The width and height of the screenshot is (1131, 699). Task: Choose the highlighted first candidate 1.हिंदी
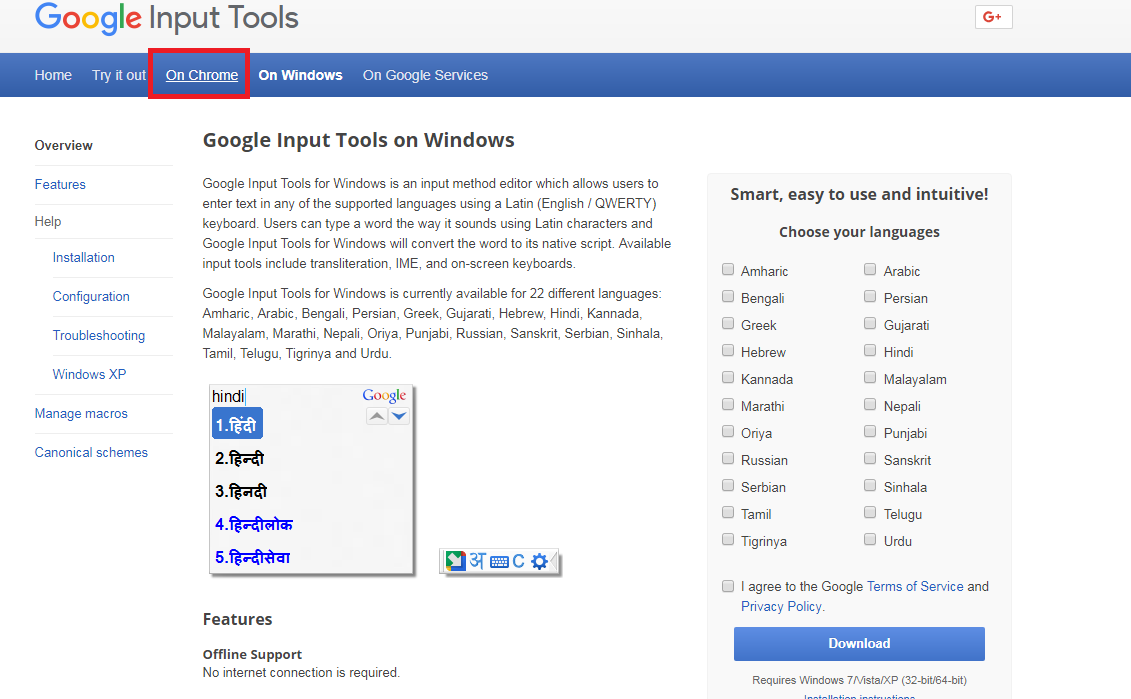[x=237, y=424]
